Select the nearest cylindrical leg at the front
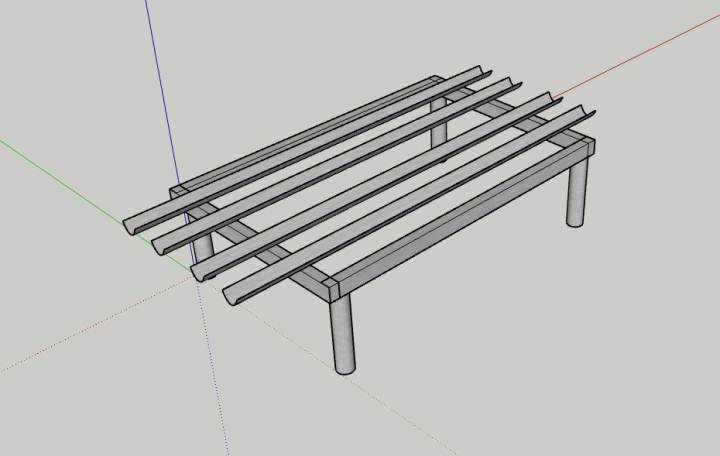 click(342, 332)
